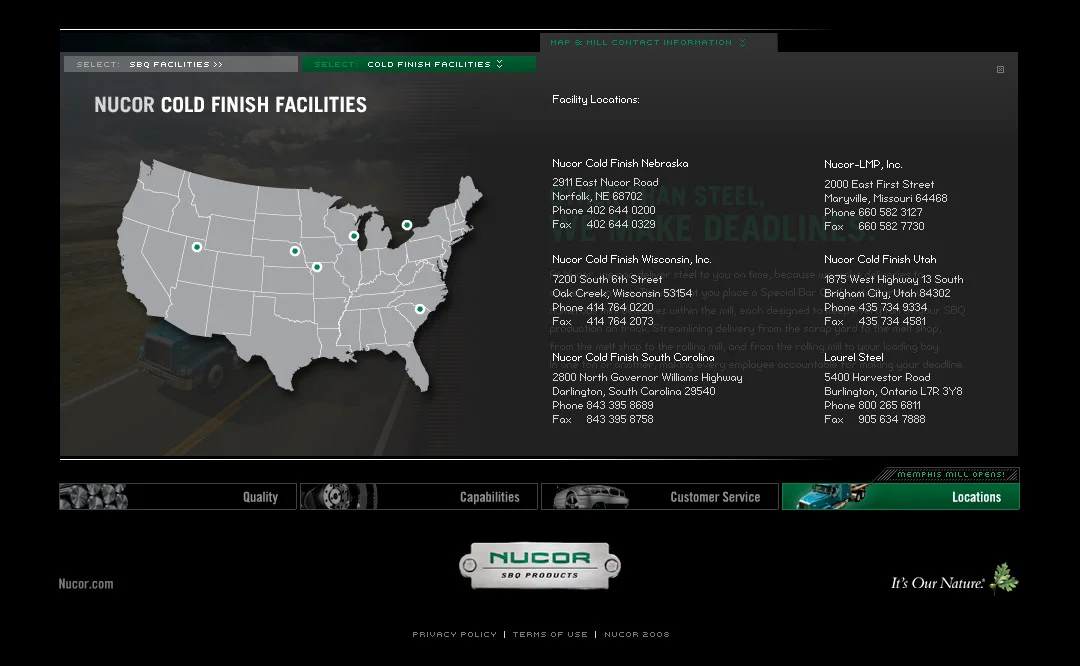
Task: Open the Capabilities section
Action: 419,497
